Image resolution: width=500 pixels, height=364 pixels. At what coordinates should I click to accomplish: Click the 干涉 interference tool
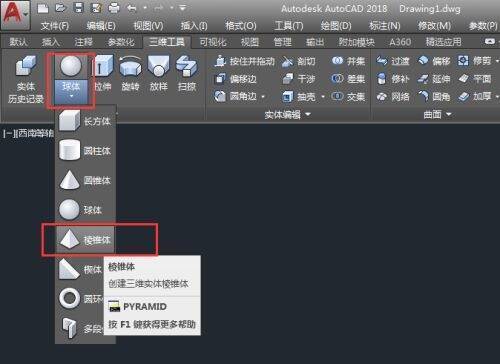pyautogui.click(x=298, y=79)
